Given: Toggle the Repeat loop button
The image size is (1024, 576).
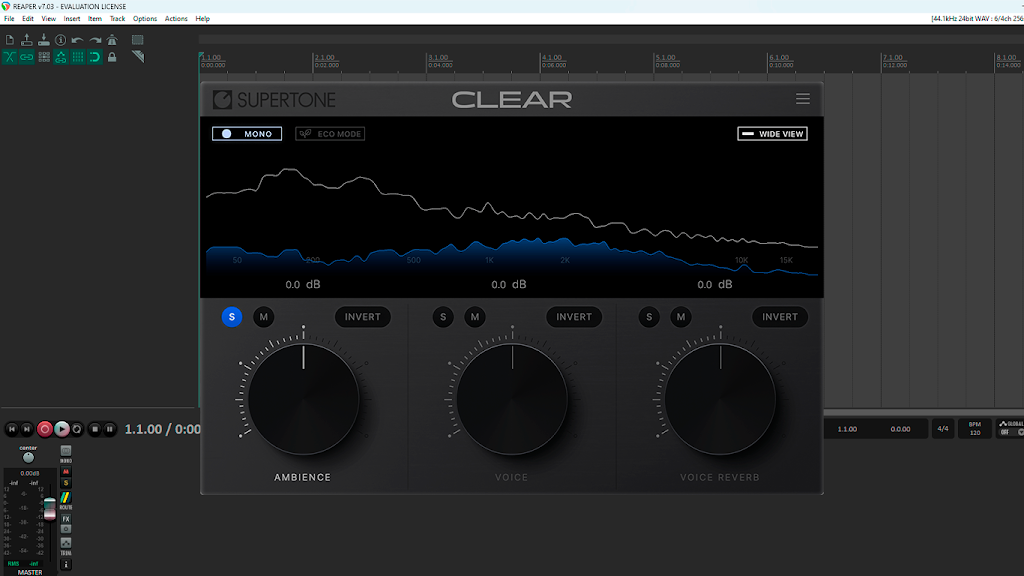Looking at the screenshot, I should (77, 429).
